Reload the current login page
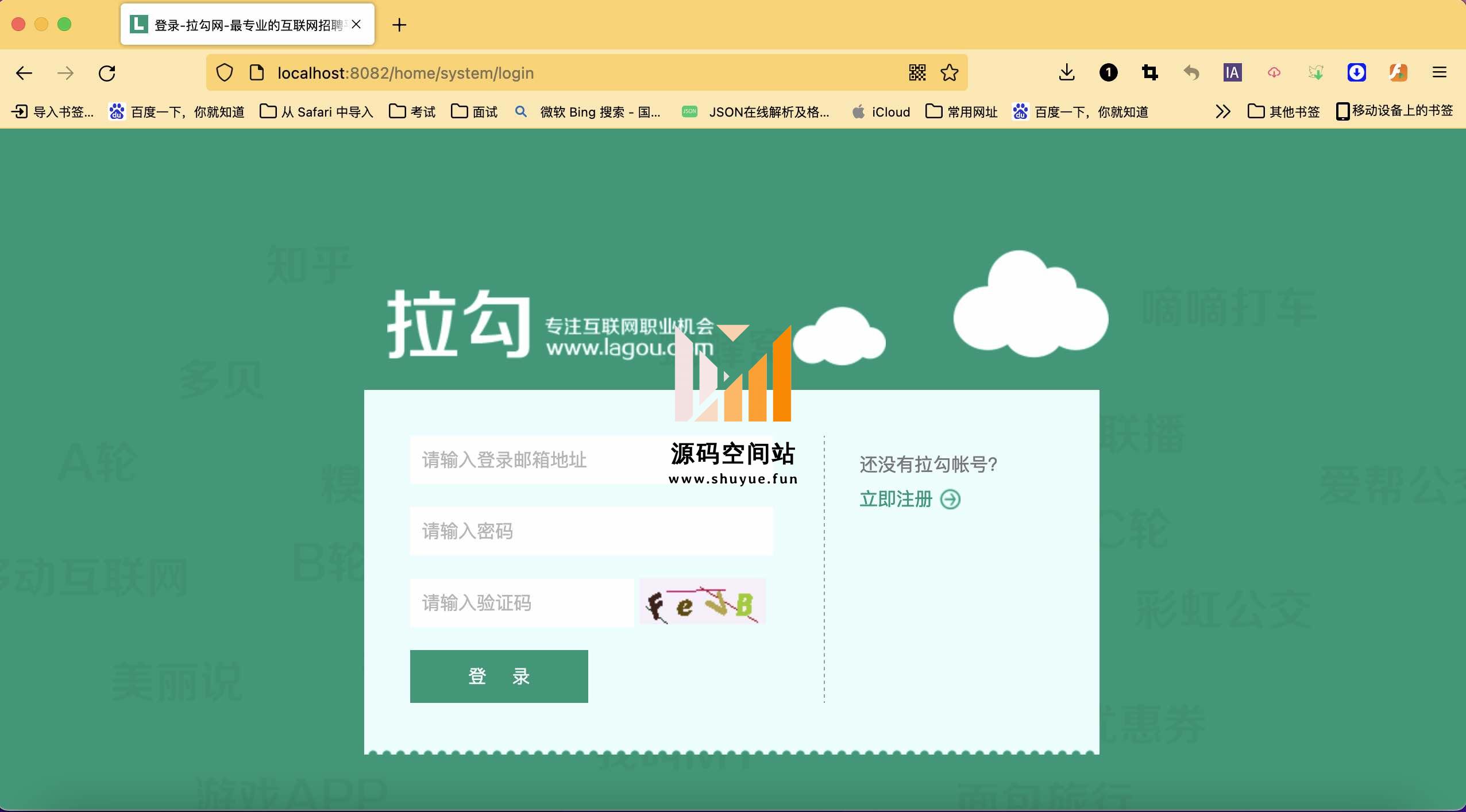 107,73
